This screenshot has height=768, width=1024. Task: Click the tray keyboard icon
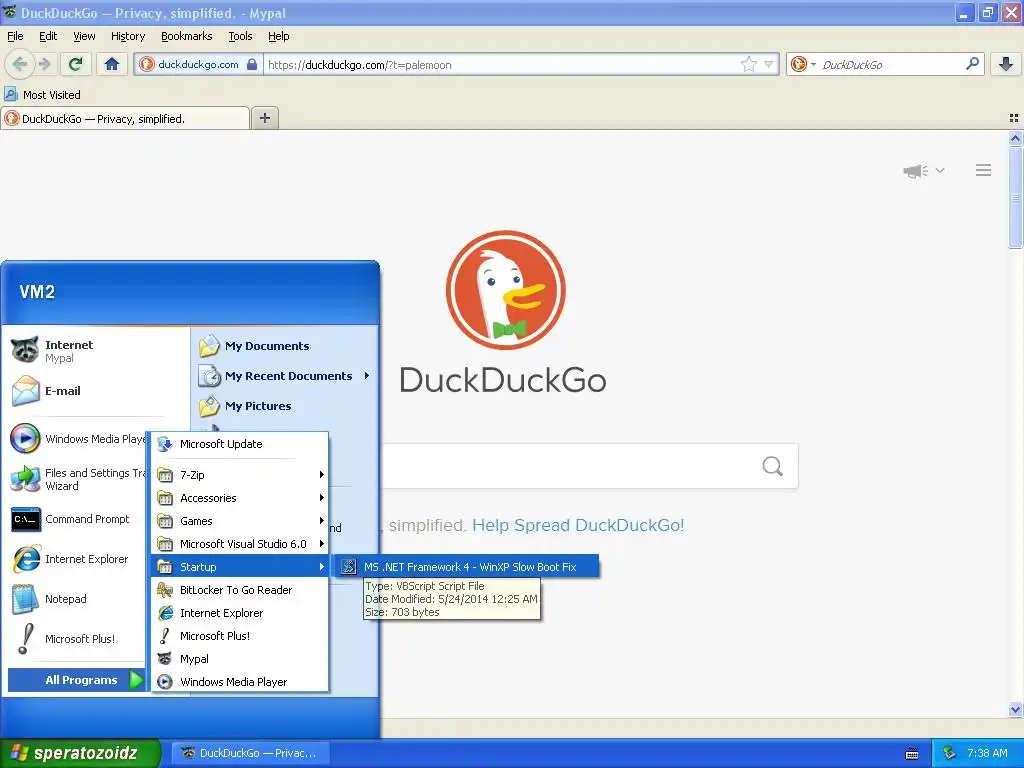tap(912, 754)
